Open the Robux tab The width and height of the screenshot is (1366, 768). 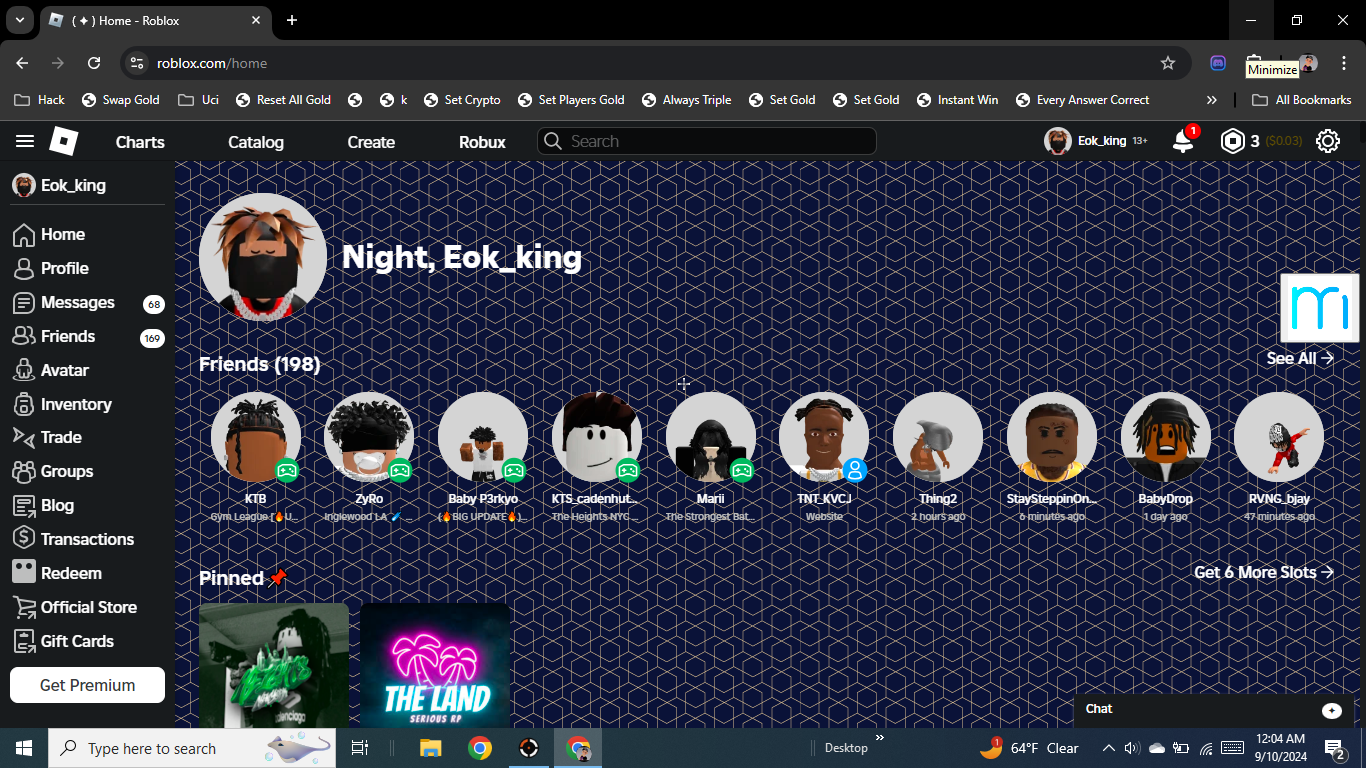tap(482, 142)
